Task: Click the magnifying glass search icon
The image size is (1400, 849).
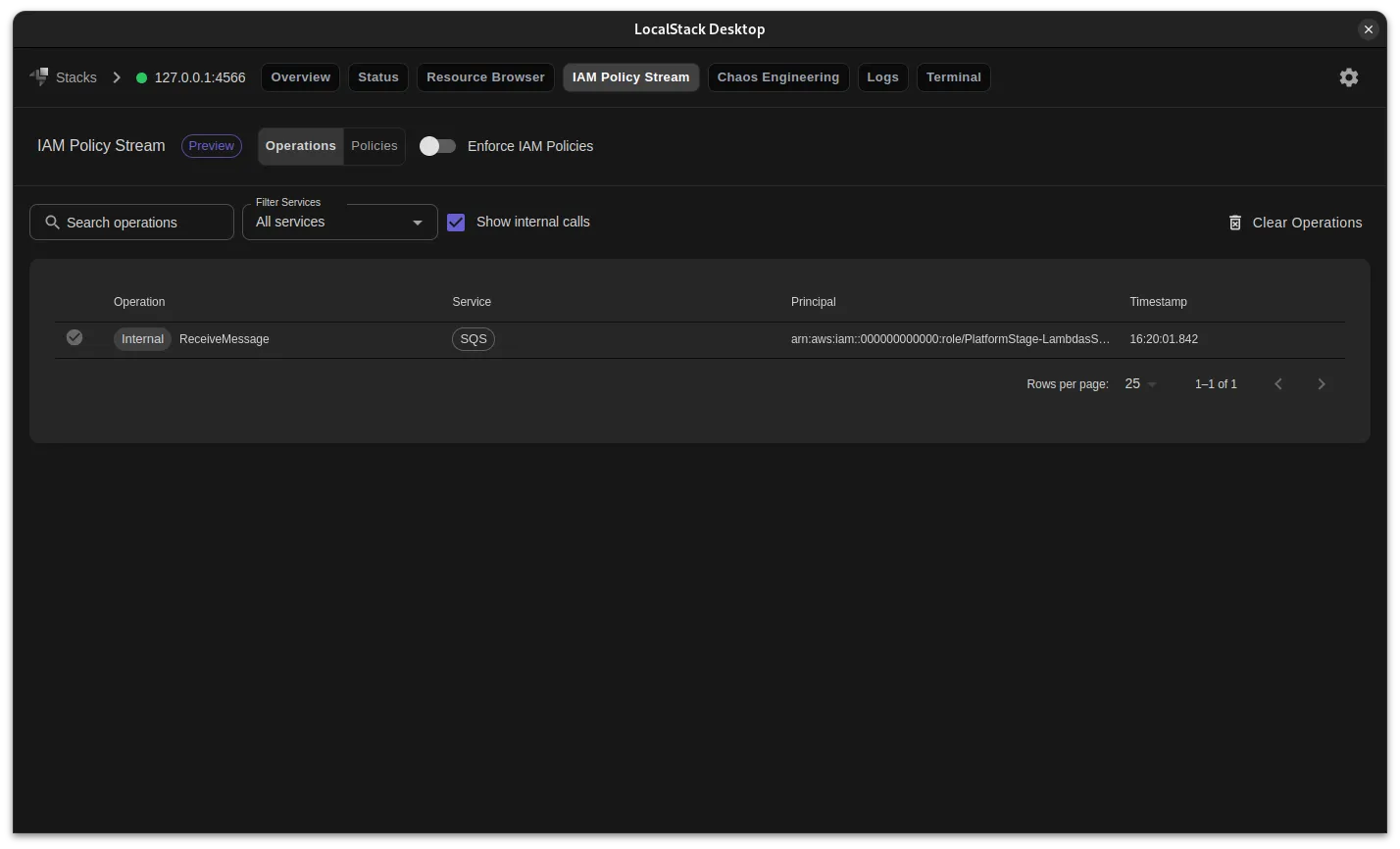Action: [53, 222]
